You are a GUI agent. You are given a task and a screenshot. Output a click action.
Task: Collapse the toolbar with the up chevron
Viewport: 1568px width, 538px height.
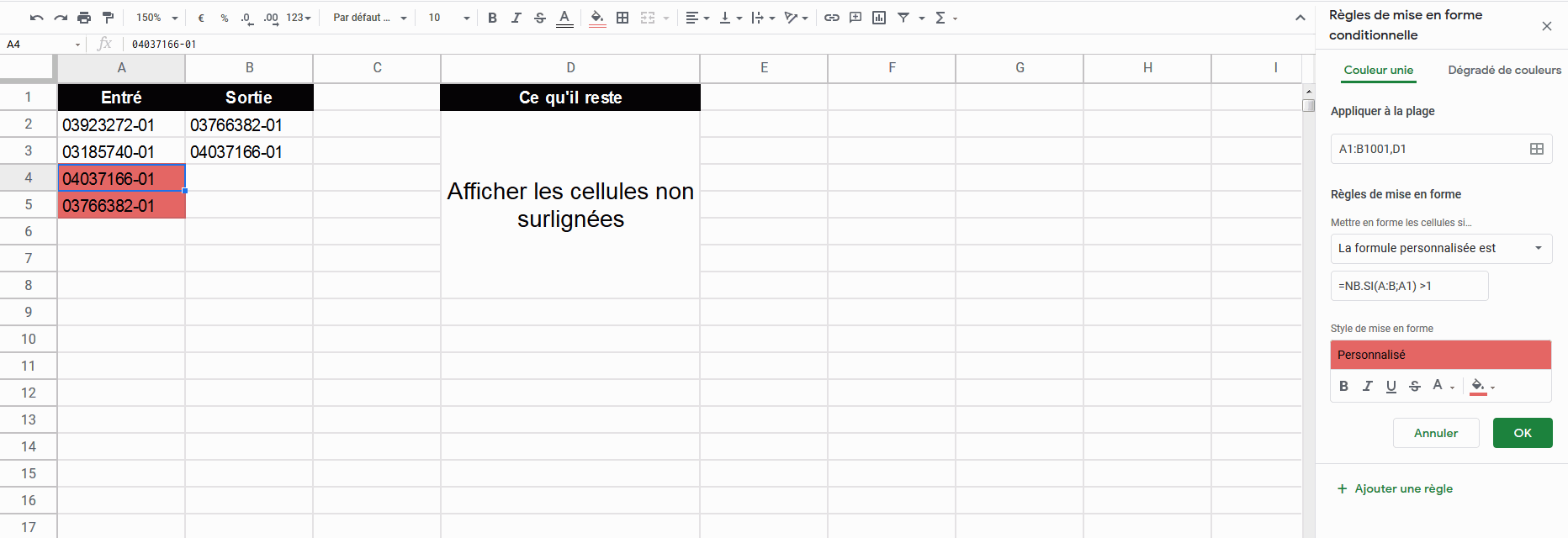[x=1300, y=18]
